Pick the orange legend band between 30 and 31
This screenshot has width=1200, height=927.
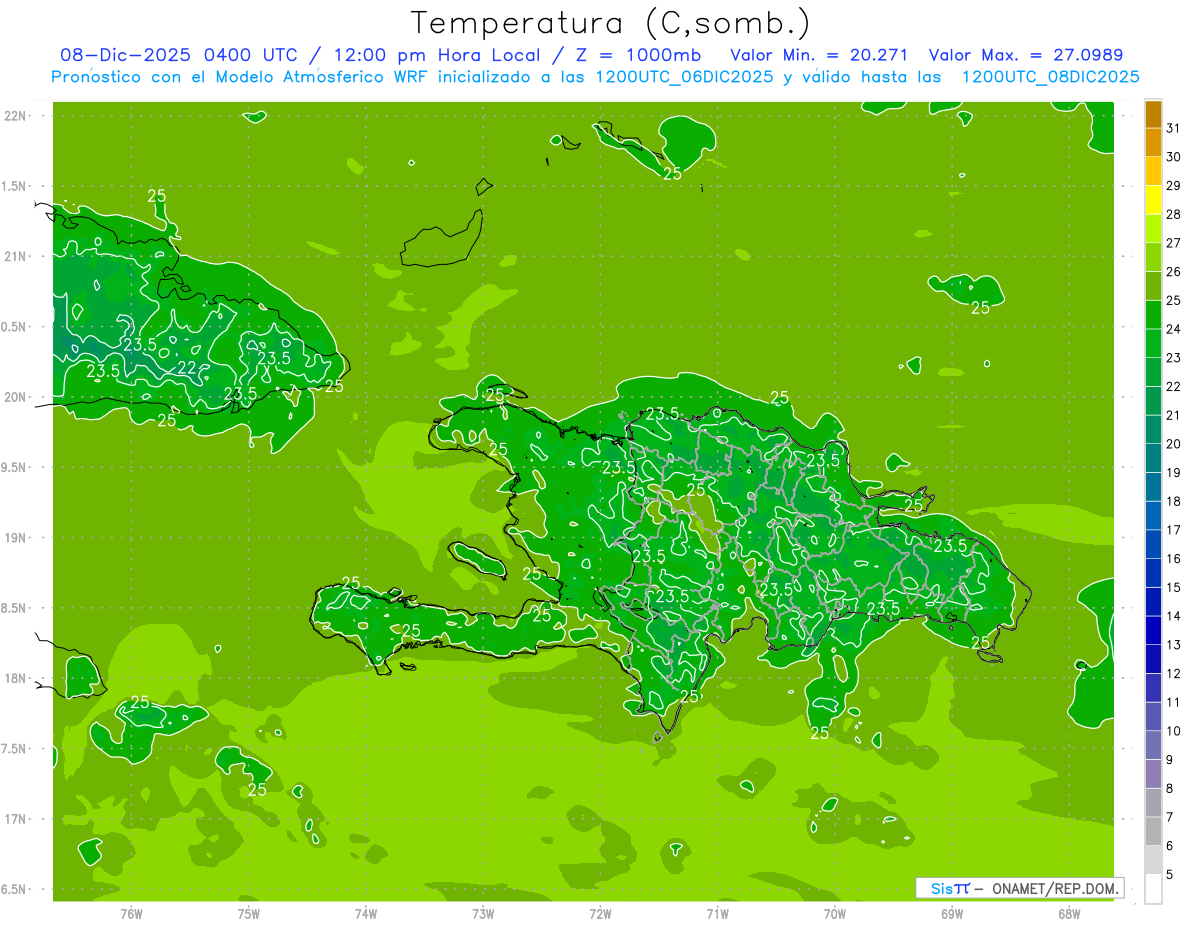point(1153,142)
